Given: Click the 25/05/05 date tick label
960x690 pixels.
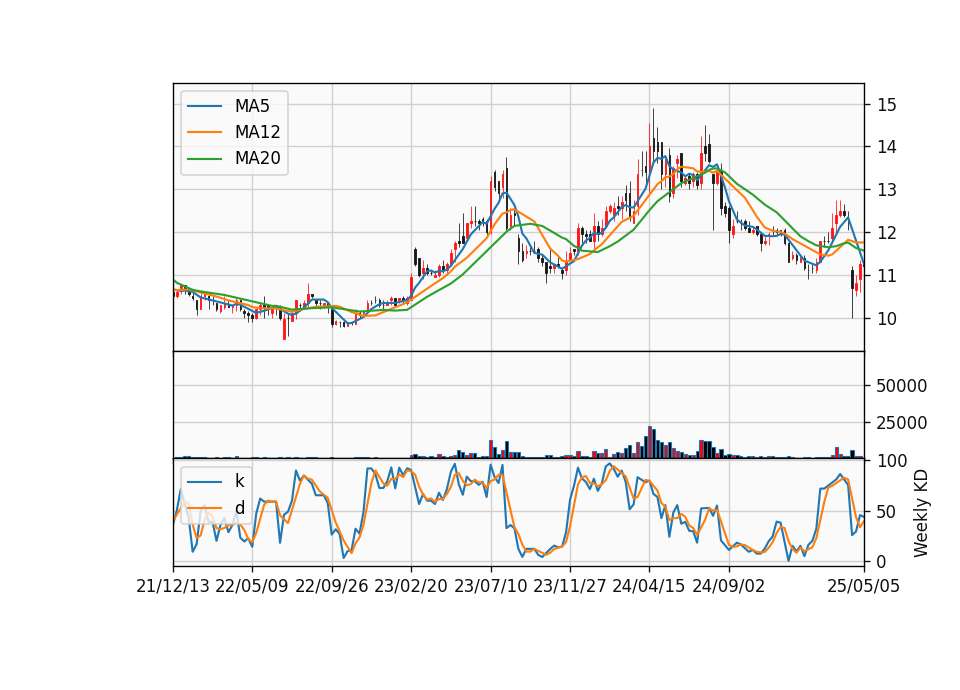Looking at the screenshot, I should [x=864, y=587].
